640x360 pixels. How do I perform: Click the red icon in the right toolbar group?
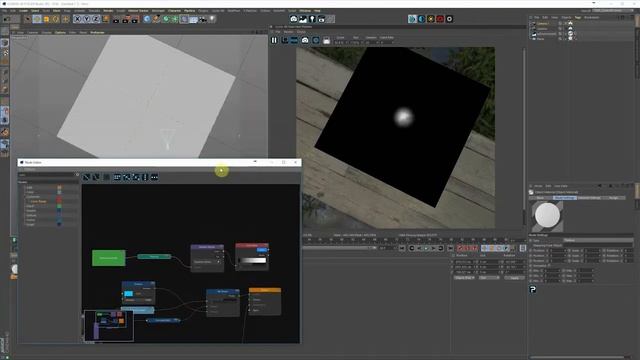click(x=440, y=19)
